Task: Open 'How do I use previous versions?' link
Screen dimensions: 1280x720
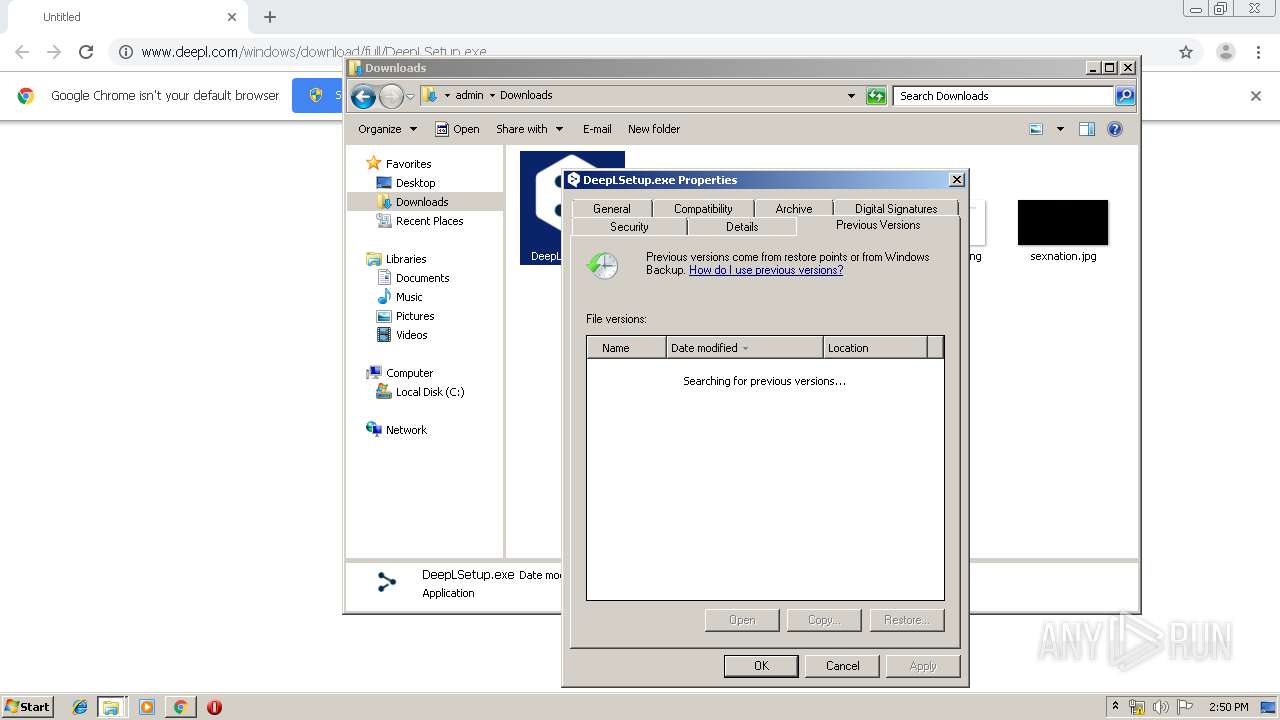Action: tap(766, 270)
